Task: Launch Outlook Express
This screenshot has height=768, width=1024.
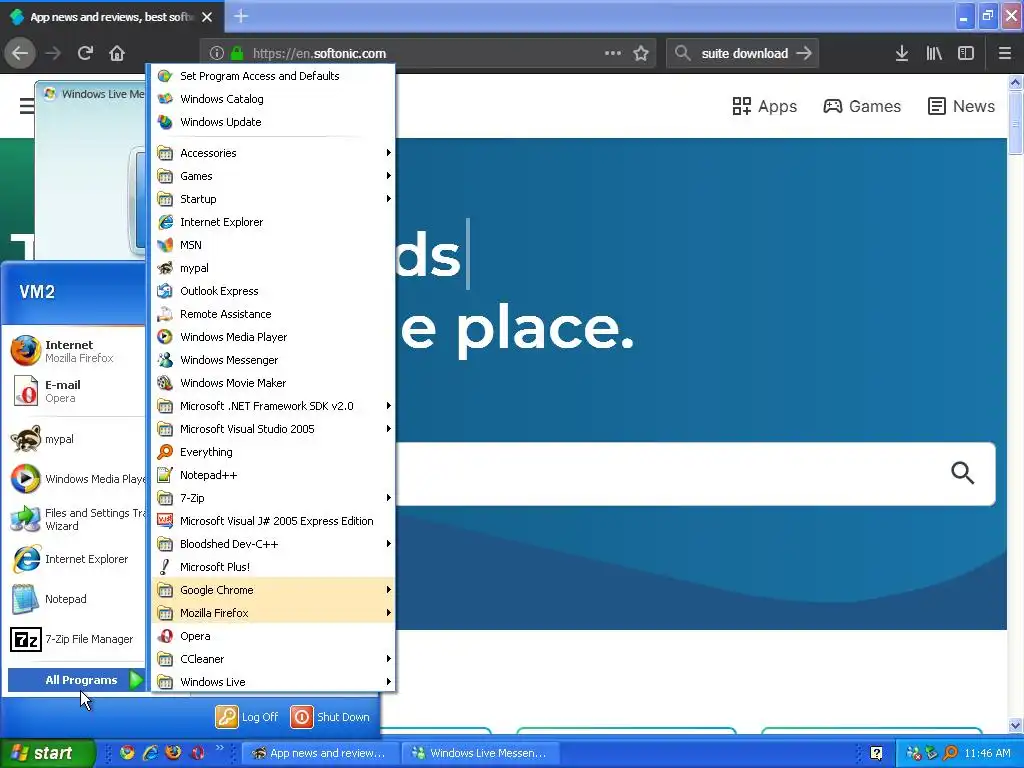Action: pos(273,291)
